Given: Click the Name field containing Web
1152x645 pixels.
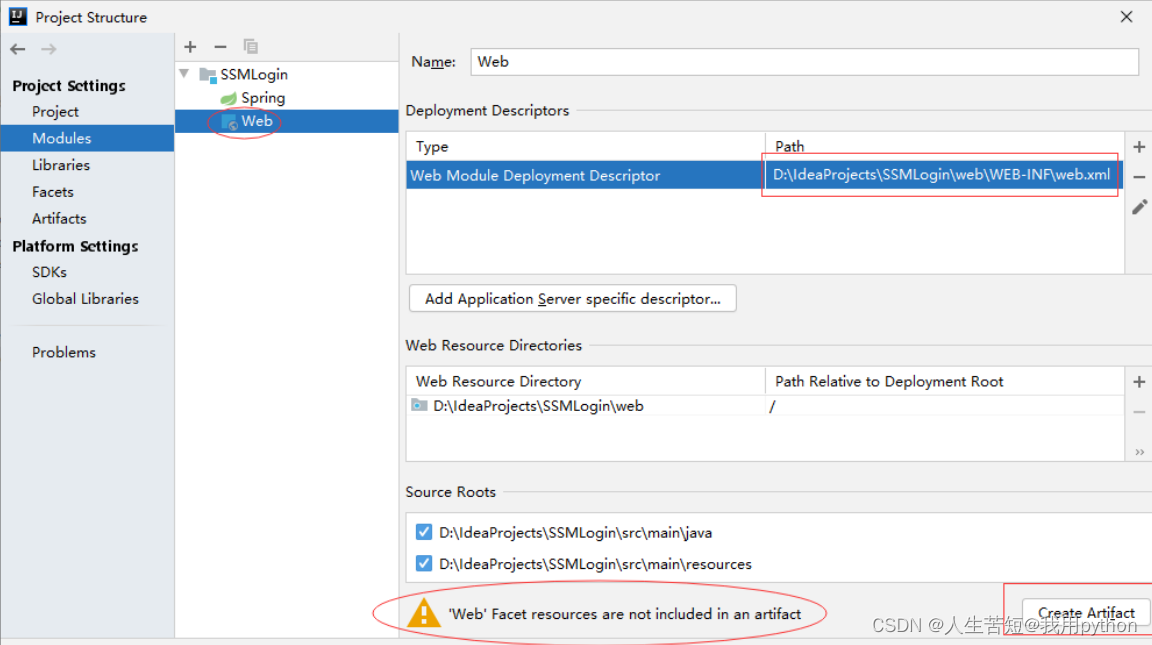Looking at the screenshot, I should pos(804,62).
